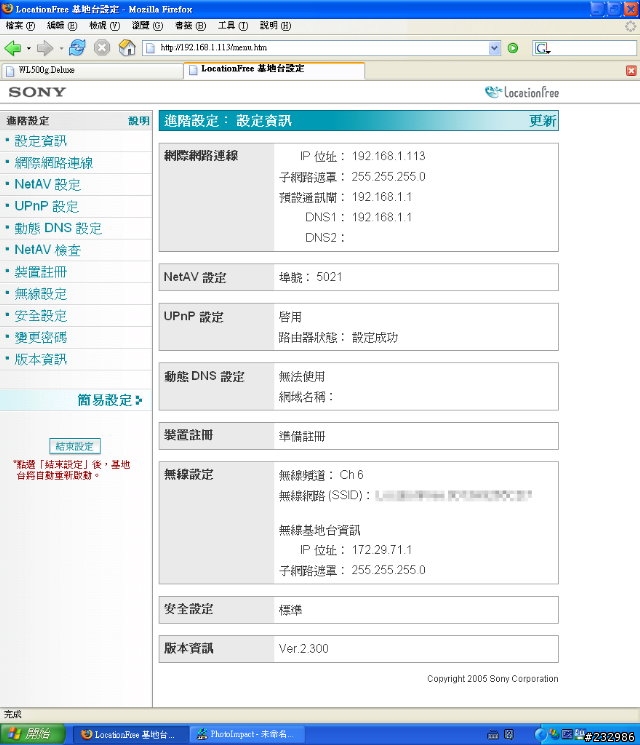Open 無線設定 sidebar link

click(40, 294)
